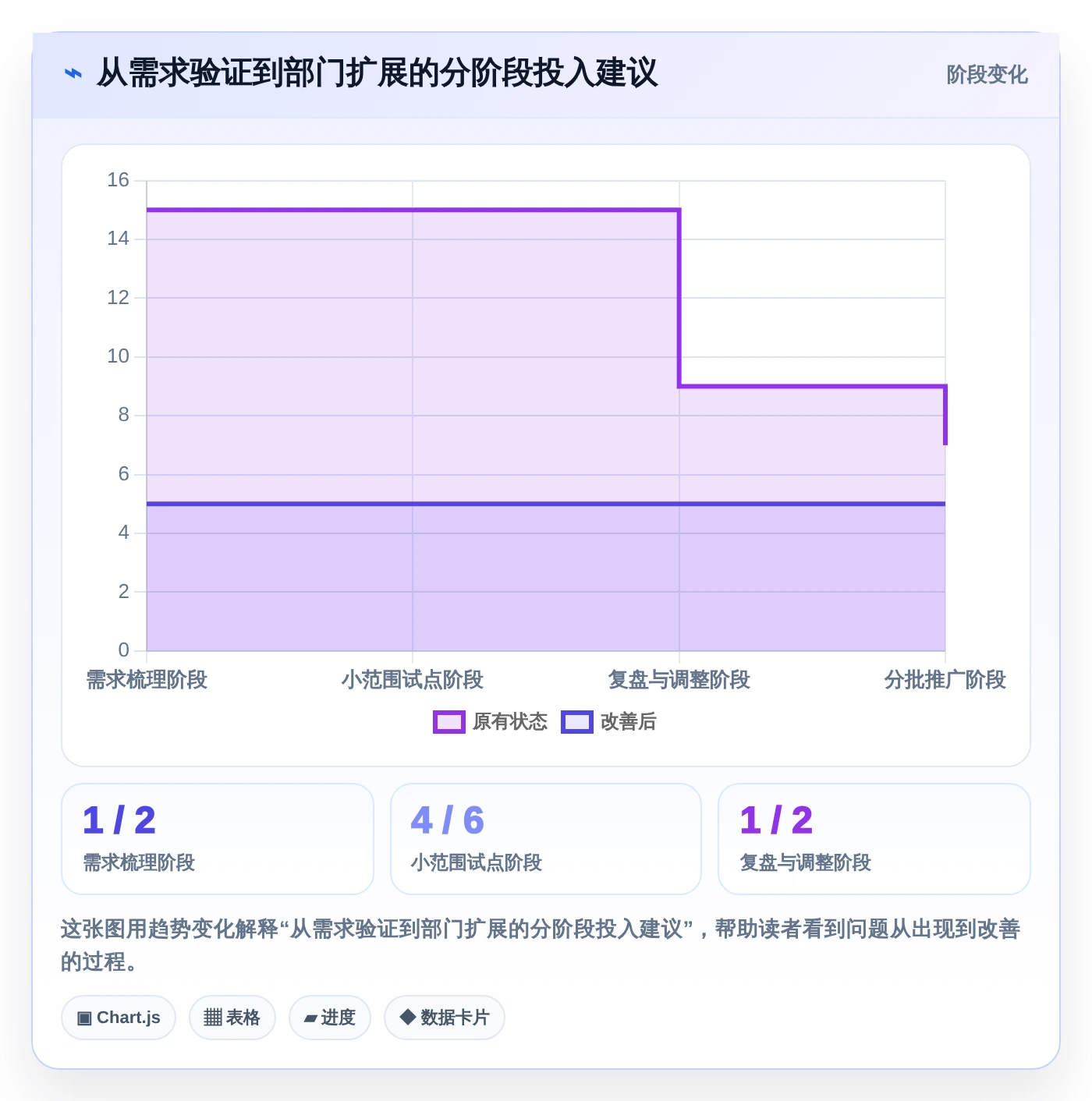Toggle the 原有状态 legend swatch
The image size is (1092, 1101).
448,722
